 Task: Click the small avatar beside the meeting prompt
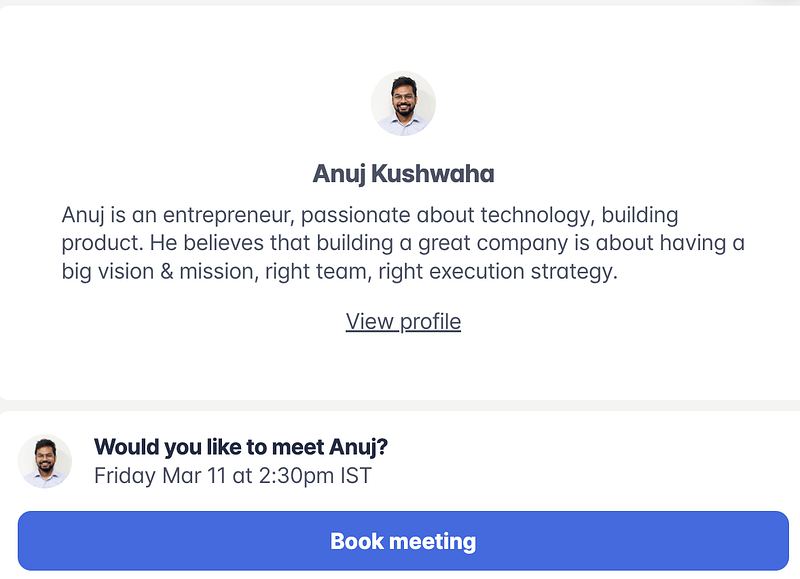click(45, 461)
